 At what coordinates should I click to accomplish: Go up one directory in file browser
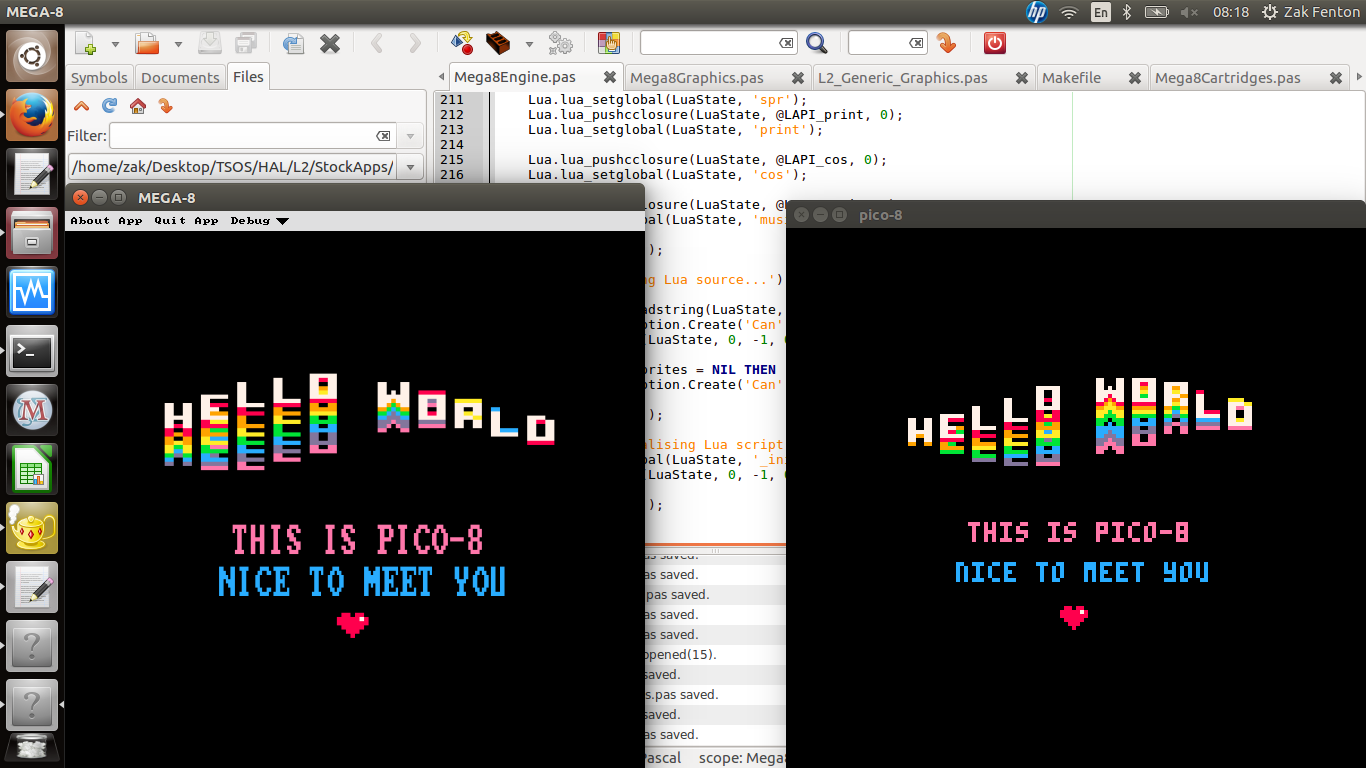[x=81, y=106]
